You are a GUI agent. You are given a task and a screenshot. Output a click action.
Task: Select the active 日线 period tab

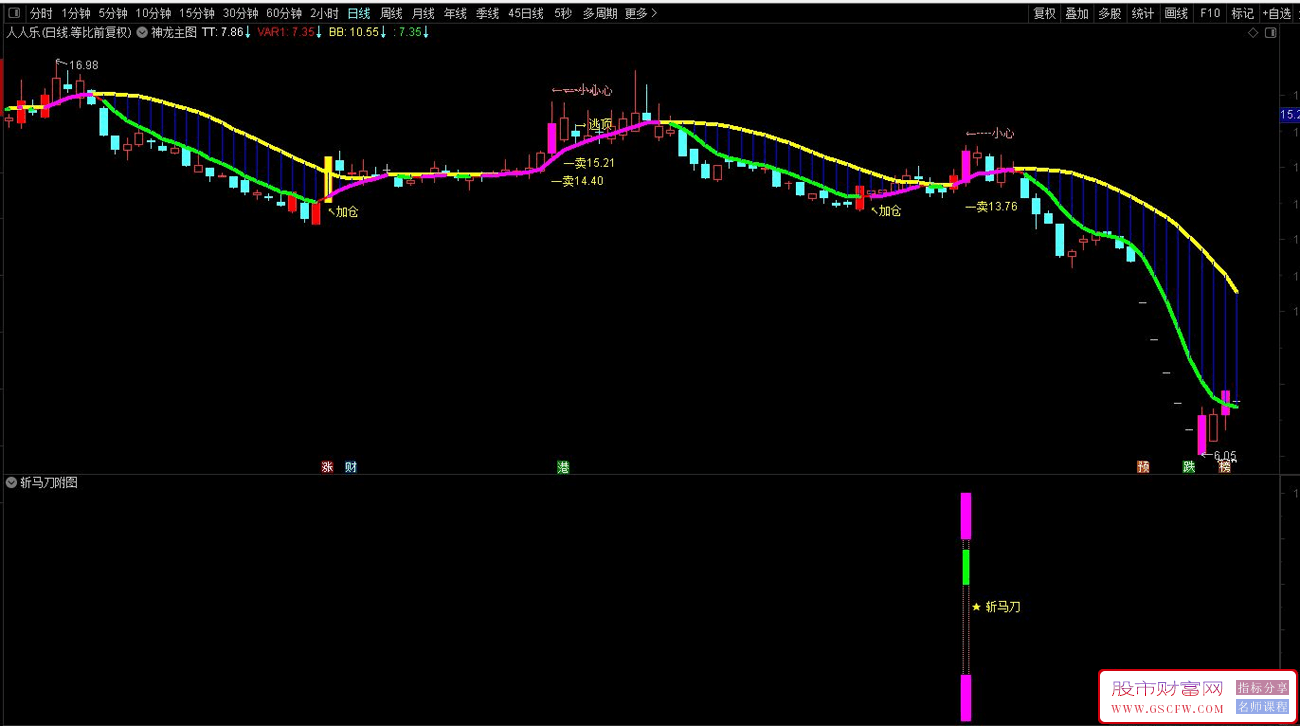pos(359,13)
